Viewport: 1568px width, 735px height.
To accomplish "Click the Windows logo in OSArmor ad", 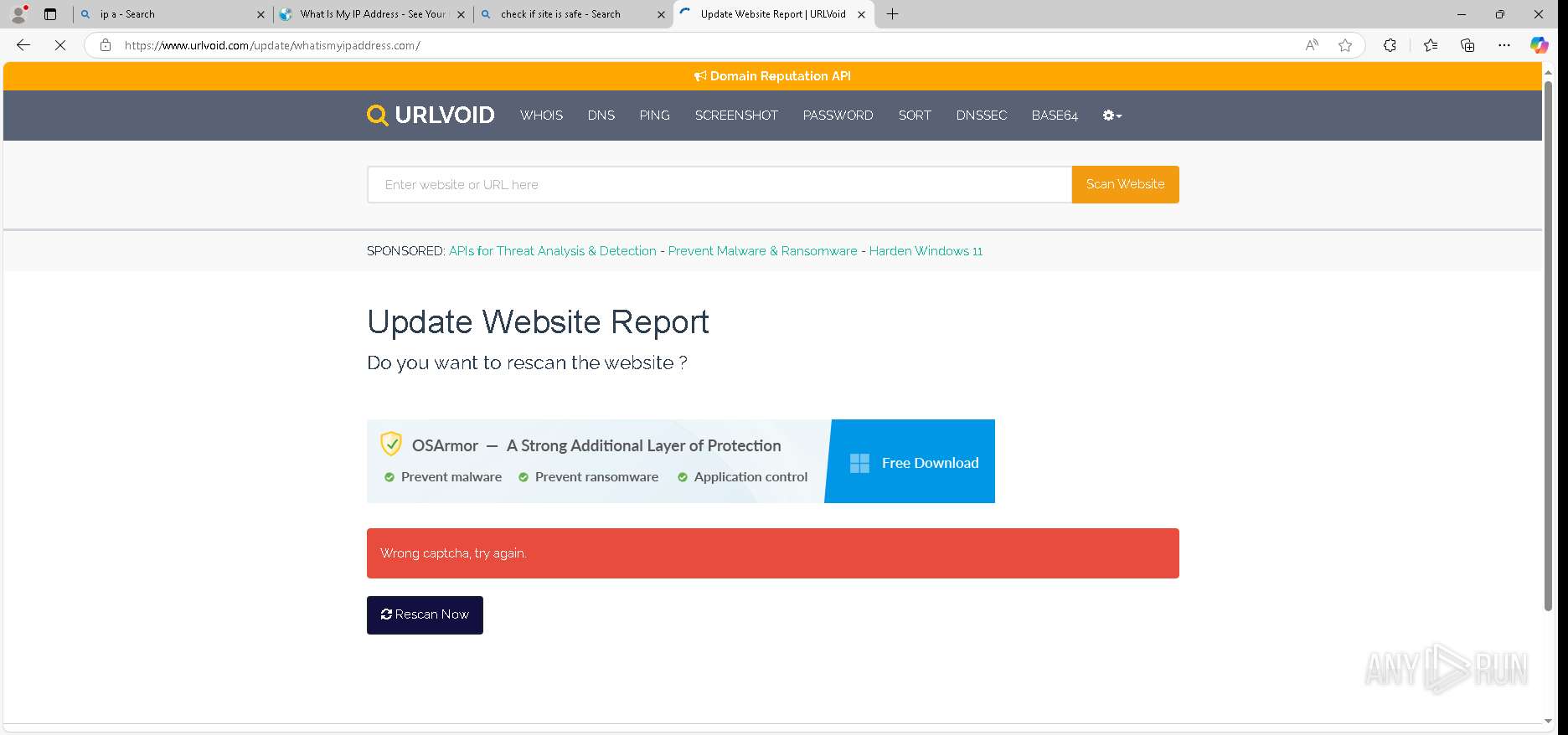I will click(x=859, y=463).
